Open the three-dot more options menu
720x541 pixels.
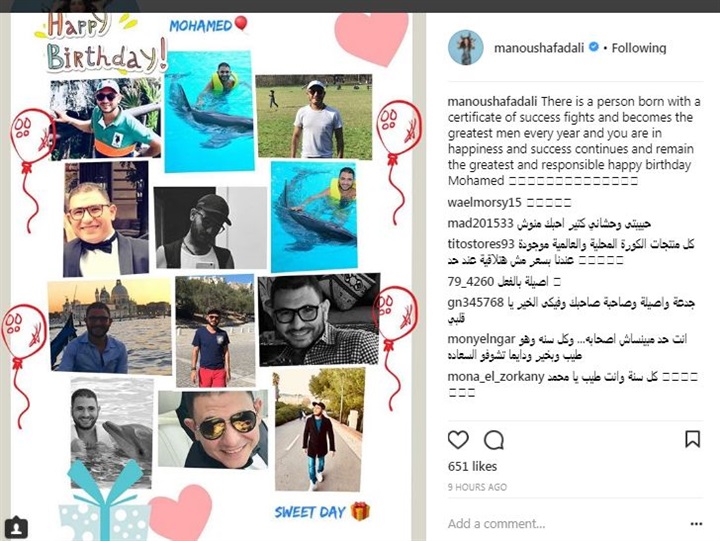coord(696,524)
